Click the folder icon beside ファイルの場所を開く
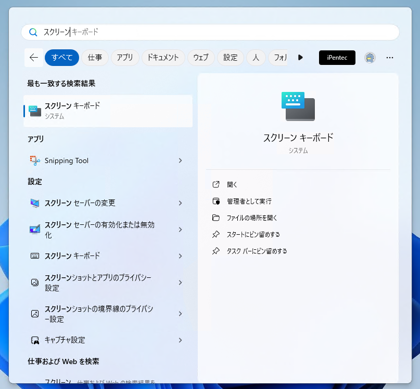 point(216,218)
